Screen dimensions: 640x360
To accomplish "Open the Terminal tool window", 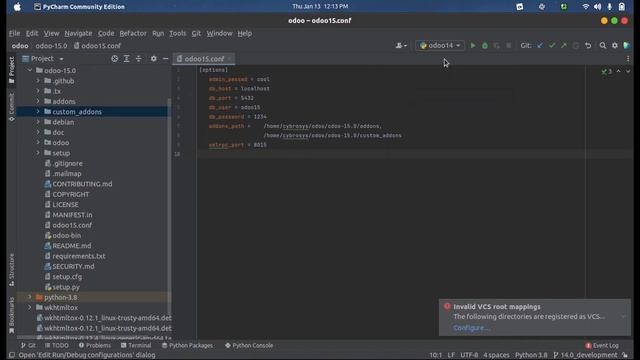I will pyautogui.click(x=136, y=345).
